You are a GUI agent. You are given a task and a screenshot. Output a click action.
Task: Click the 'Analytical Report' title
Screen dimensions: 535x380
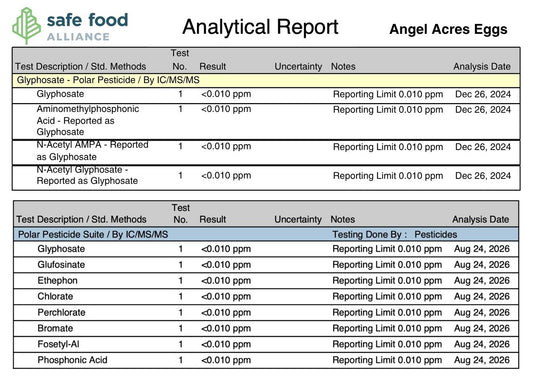pyautogui.click(x=260, y=27)
